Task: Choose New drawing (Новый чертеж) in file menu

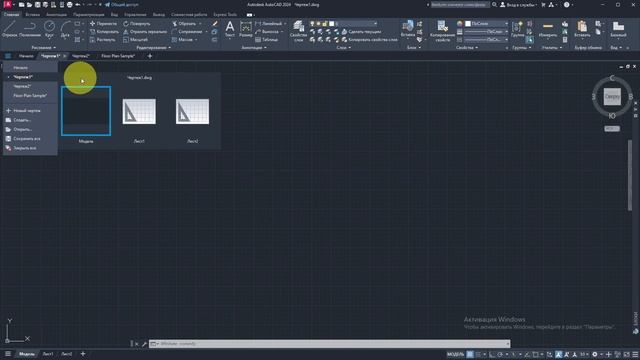Action: pyautogui.click(x=27, y=111)
